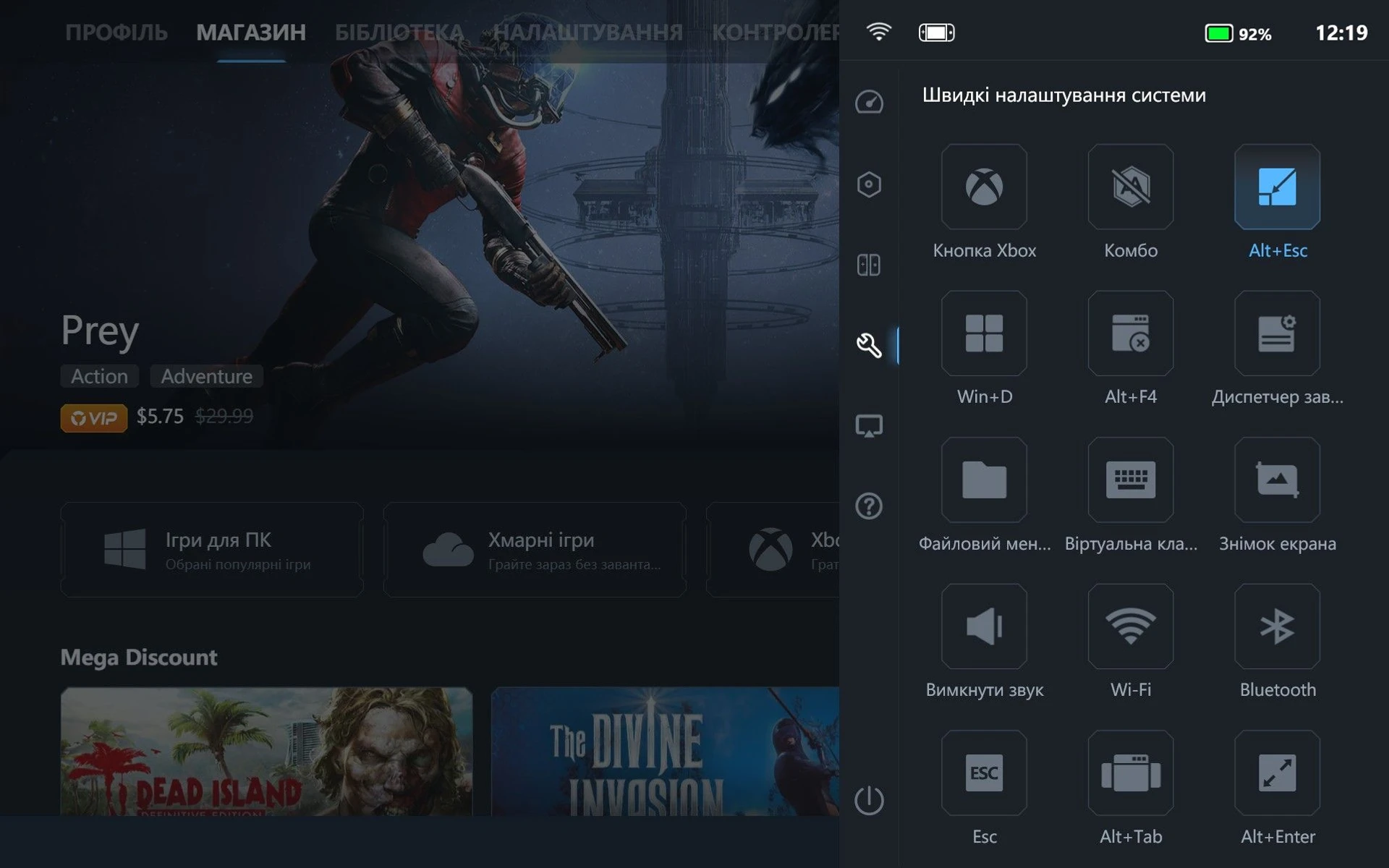This screenshot has width=1389, height=868.
Task: Switch to the ПРОФІЛЬ tab
Action: tap(116, 33)
